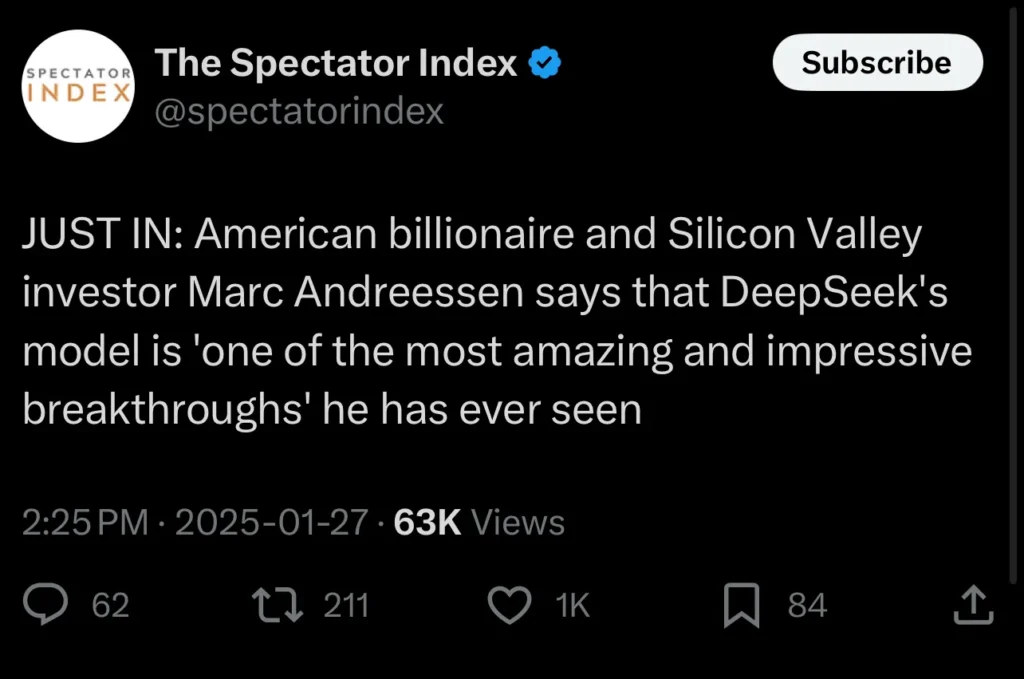Click the JUST IN post text body
Screen dimensions: 1024x679
point(497,321)
